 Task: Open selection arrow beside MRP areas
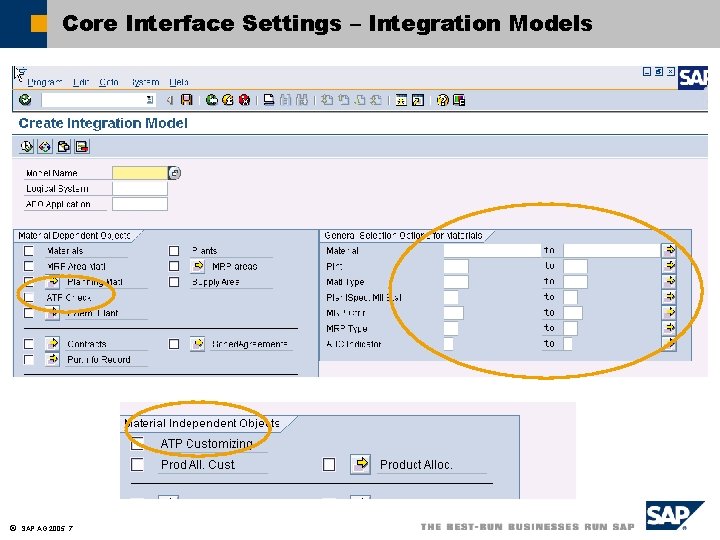coord(198,266)
